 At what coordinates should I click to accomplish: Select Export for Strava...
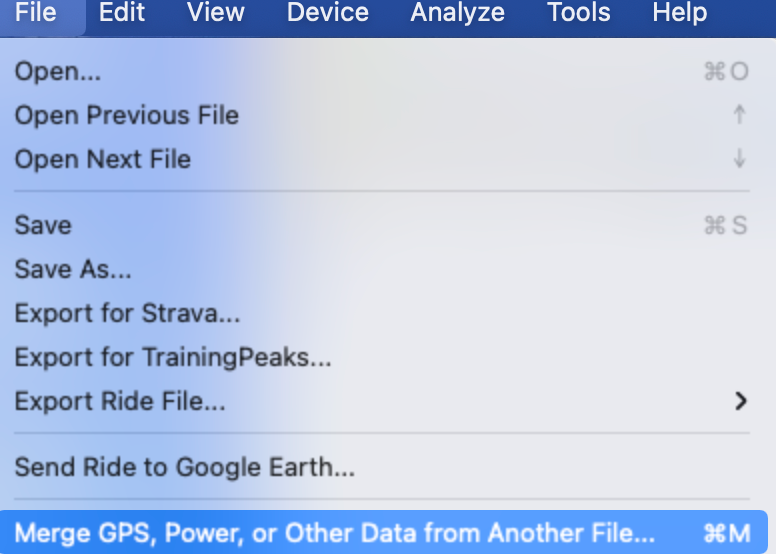tap(127, 313)
